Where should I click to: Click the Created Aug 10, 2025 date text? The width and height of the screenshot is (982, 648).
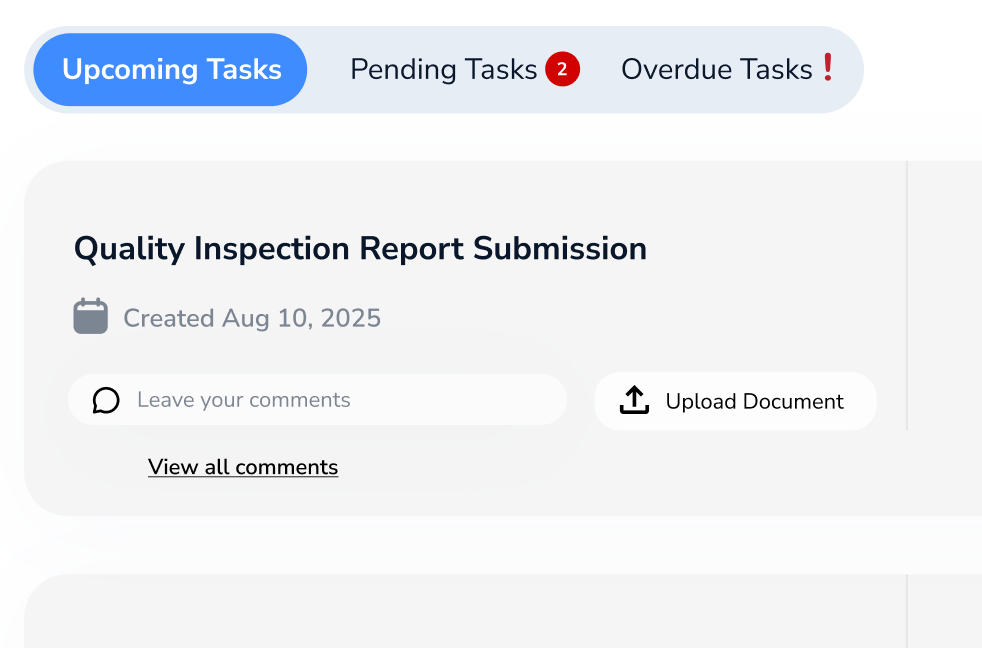pyautogui.click(x=252, y=319)
